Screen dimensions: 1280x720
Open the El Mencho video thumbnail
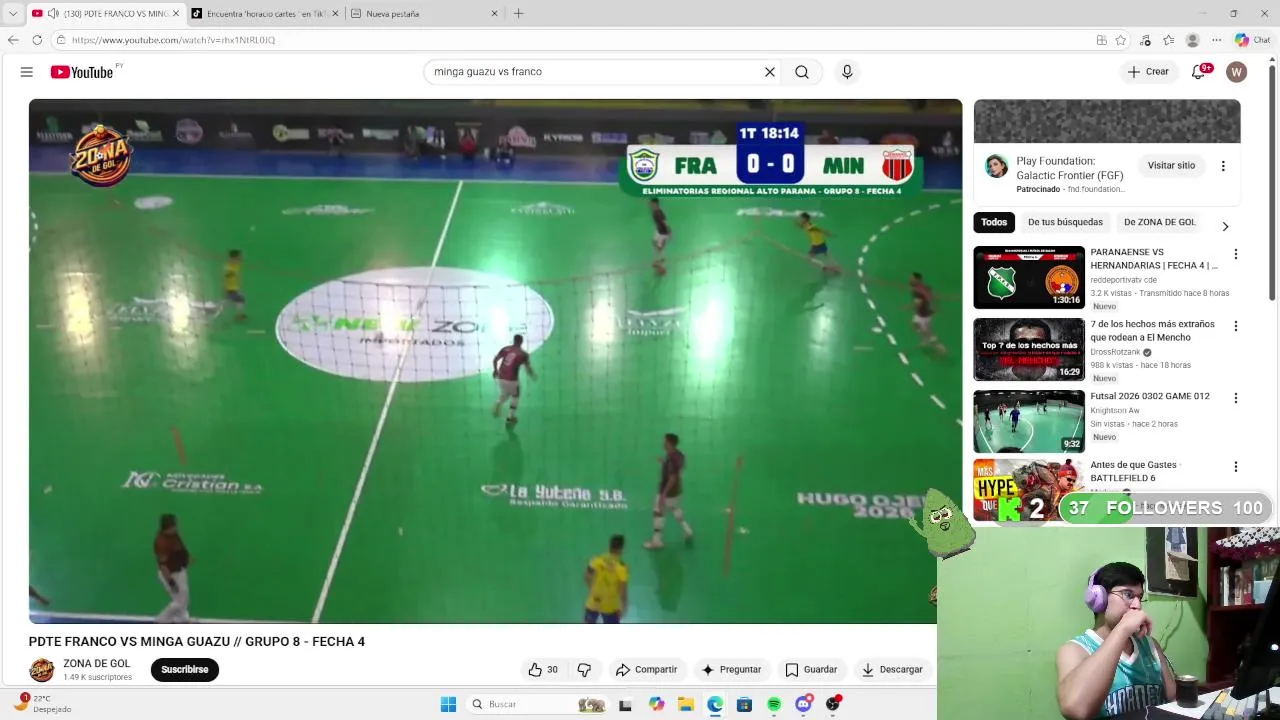pos(1029,349)
